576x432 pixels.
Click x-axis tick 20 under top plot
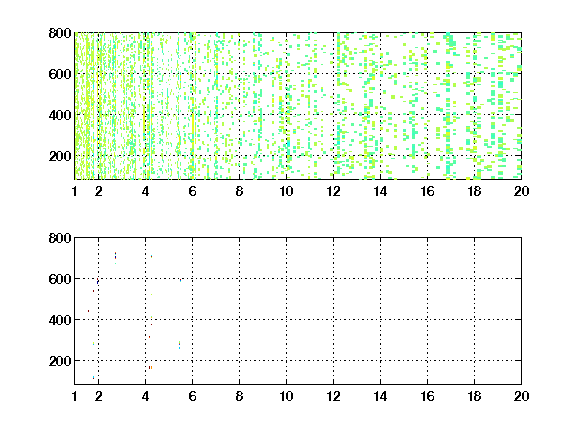coord(521,191)
